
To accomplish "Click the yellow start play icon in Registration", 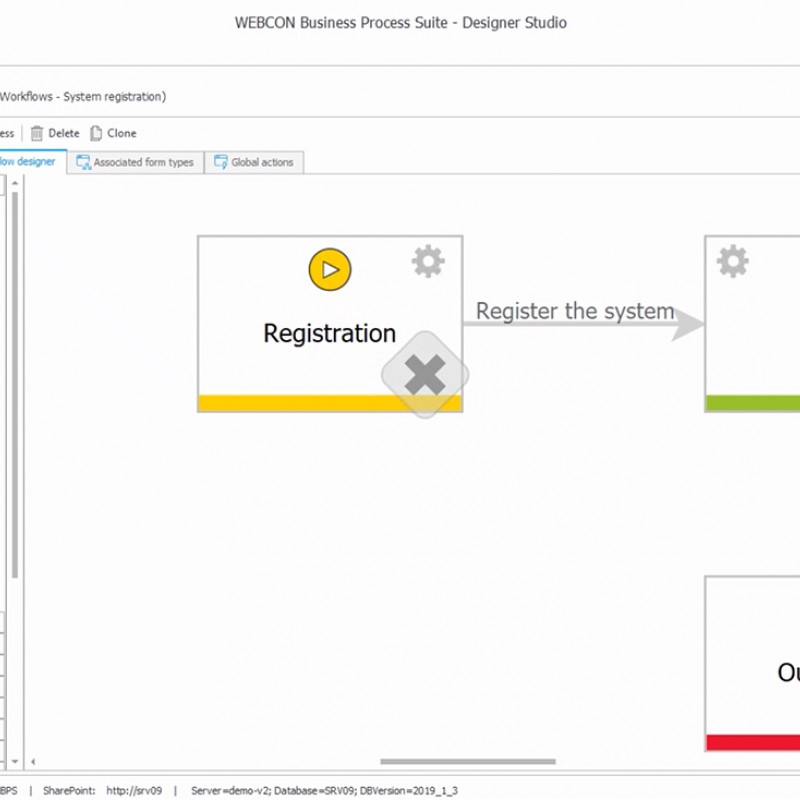I will click(x=330, y=270).
